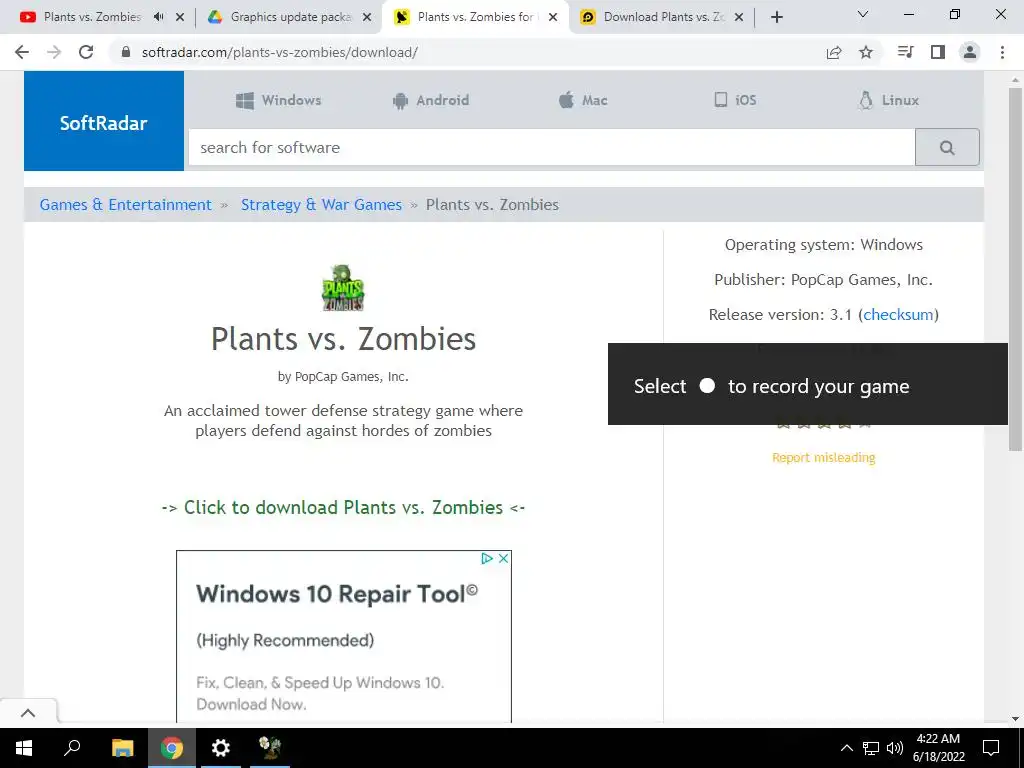Click the search magnifier button
This screenshot has height=768, width=1024.
click(947, 148)
